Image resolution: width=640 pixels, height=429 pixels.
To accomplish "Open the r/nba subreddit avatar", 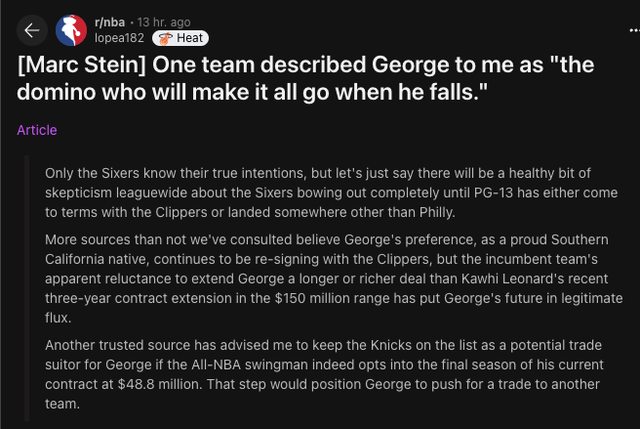I will click(x=70, y=30).
